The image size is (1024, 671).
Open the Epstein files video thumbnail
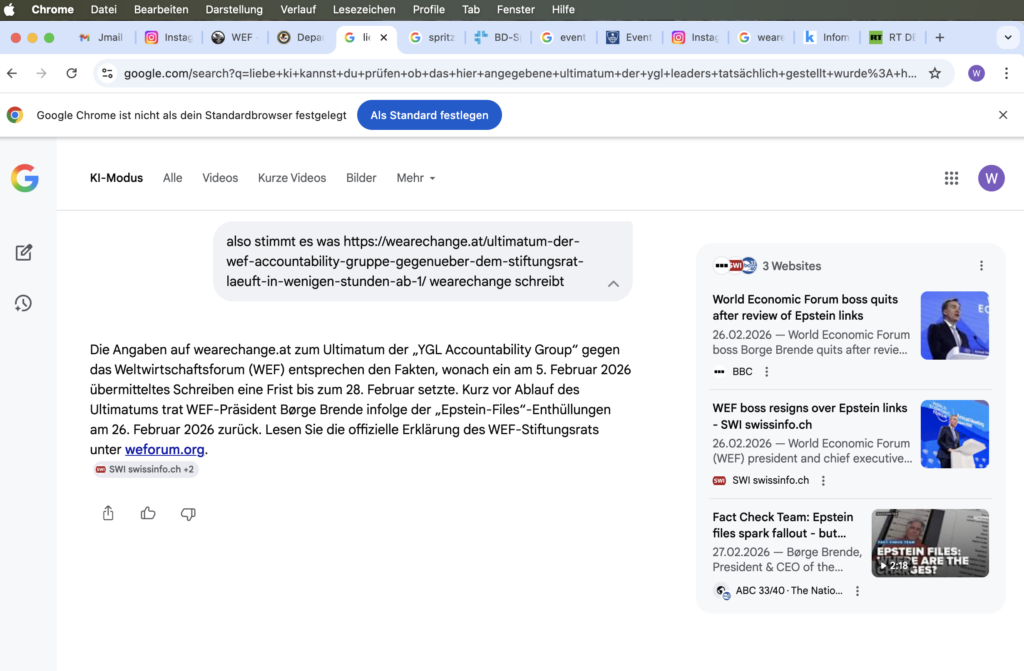(x=930, y=543)
